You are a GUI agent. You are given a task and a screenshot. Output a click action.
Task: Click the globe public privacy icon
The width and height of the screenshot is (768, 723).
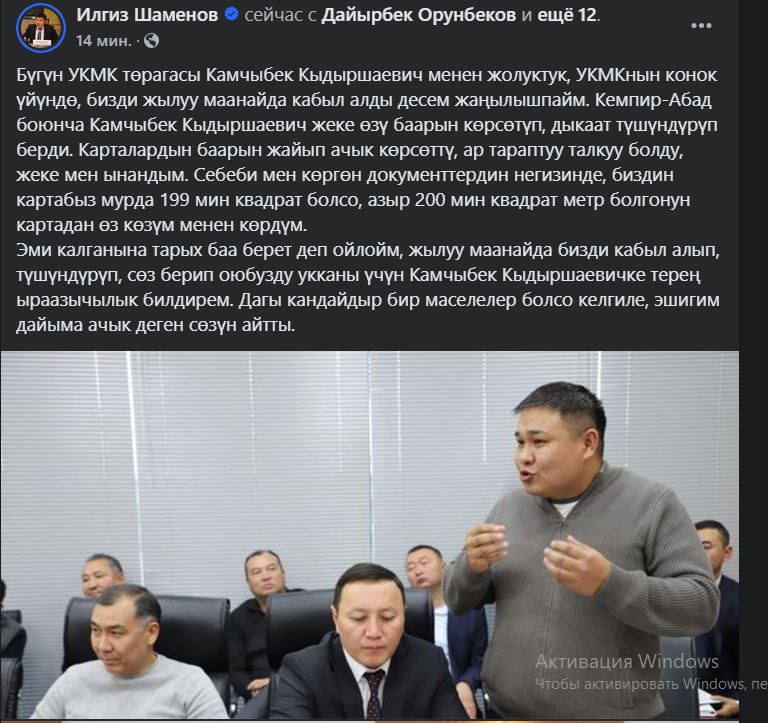coord(151,40)
